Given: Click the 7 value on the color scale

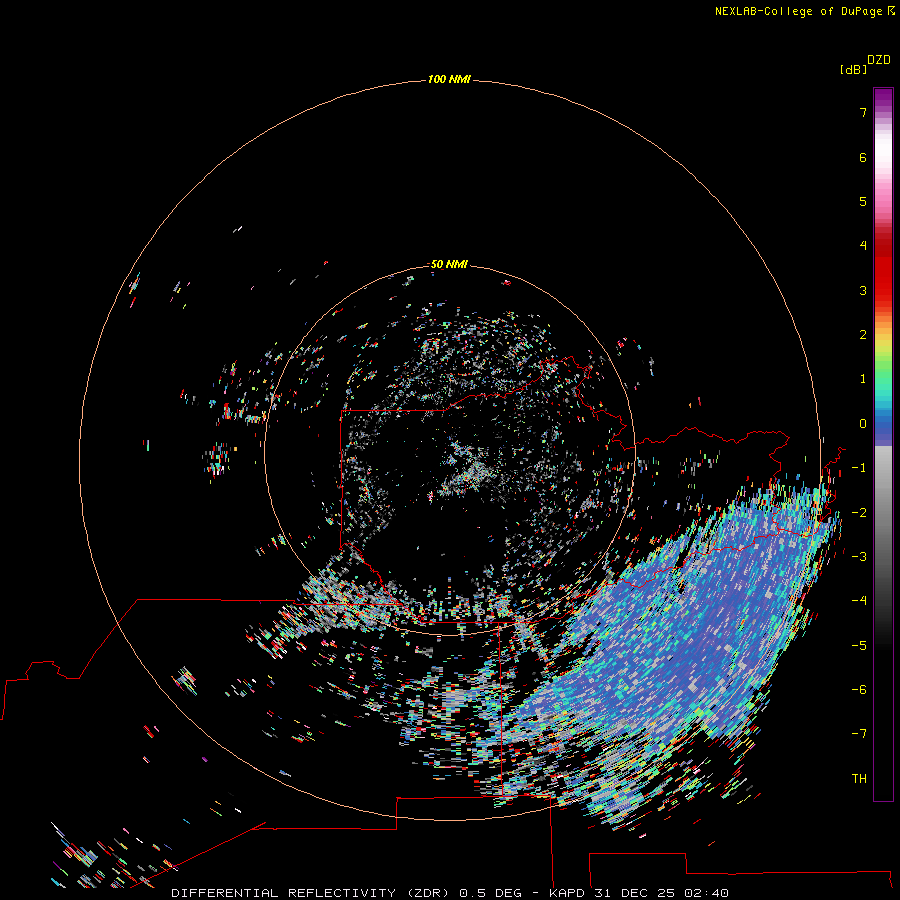Looking at the screenshot, I should [863, 112].
